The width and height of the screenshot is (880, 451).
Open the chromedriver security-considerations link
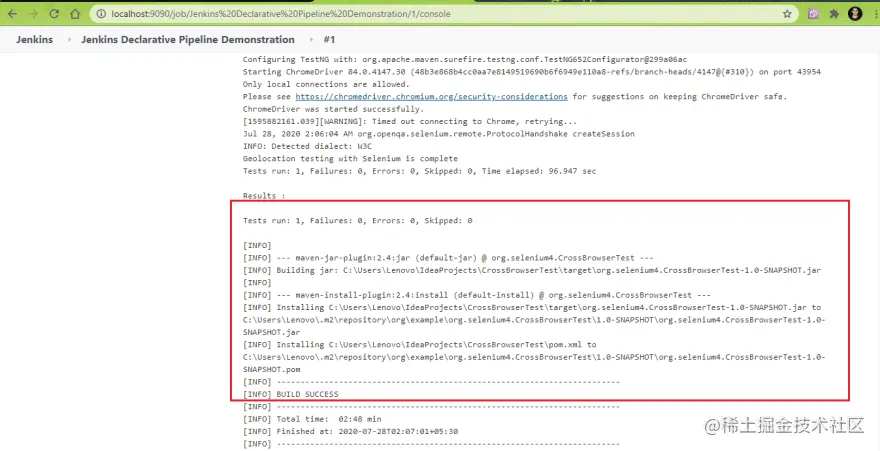431,96
